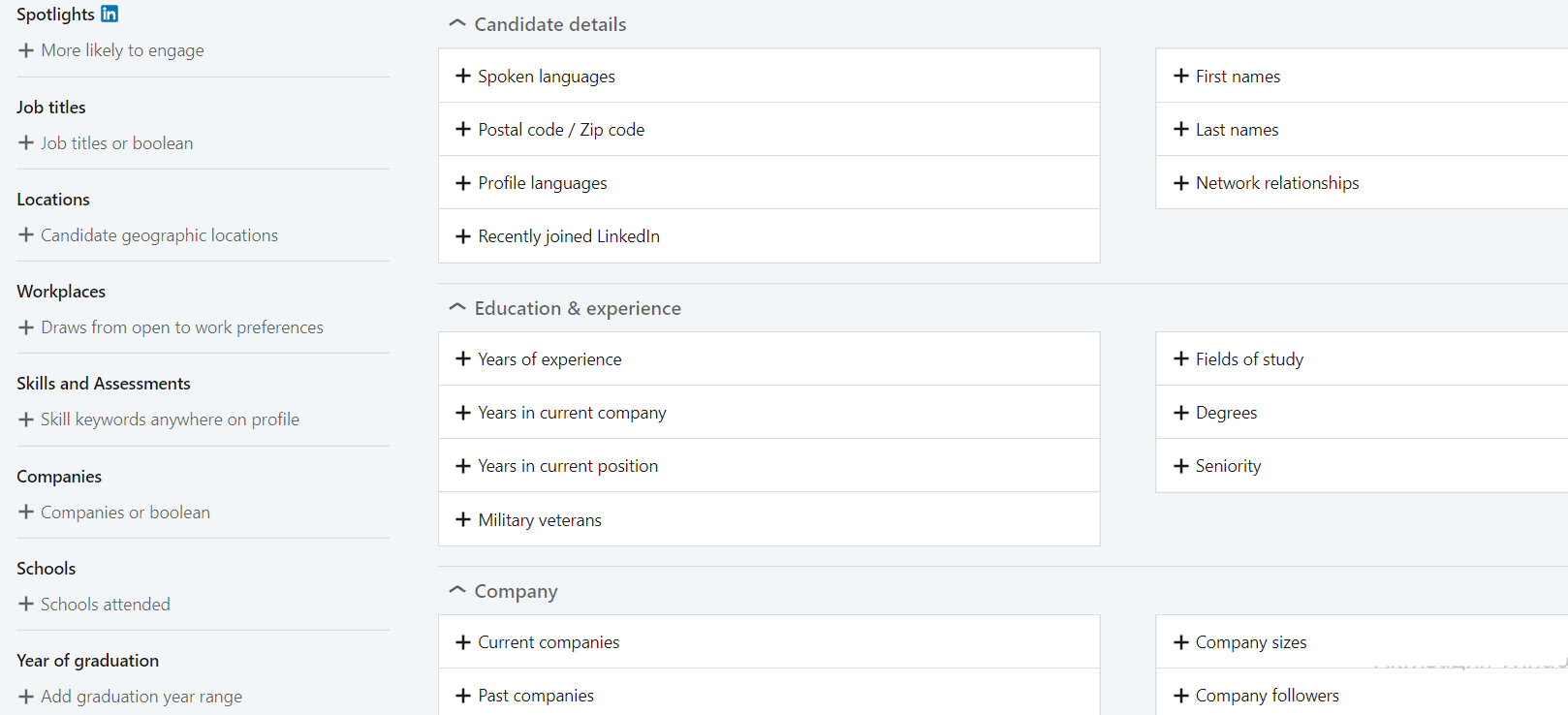Click plus icon next to Military veterans

(x=463, y=519)
